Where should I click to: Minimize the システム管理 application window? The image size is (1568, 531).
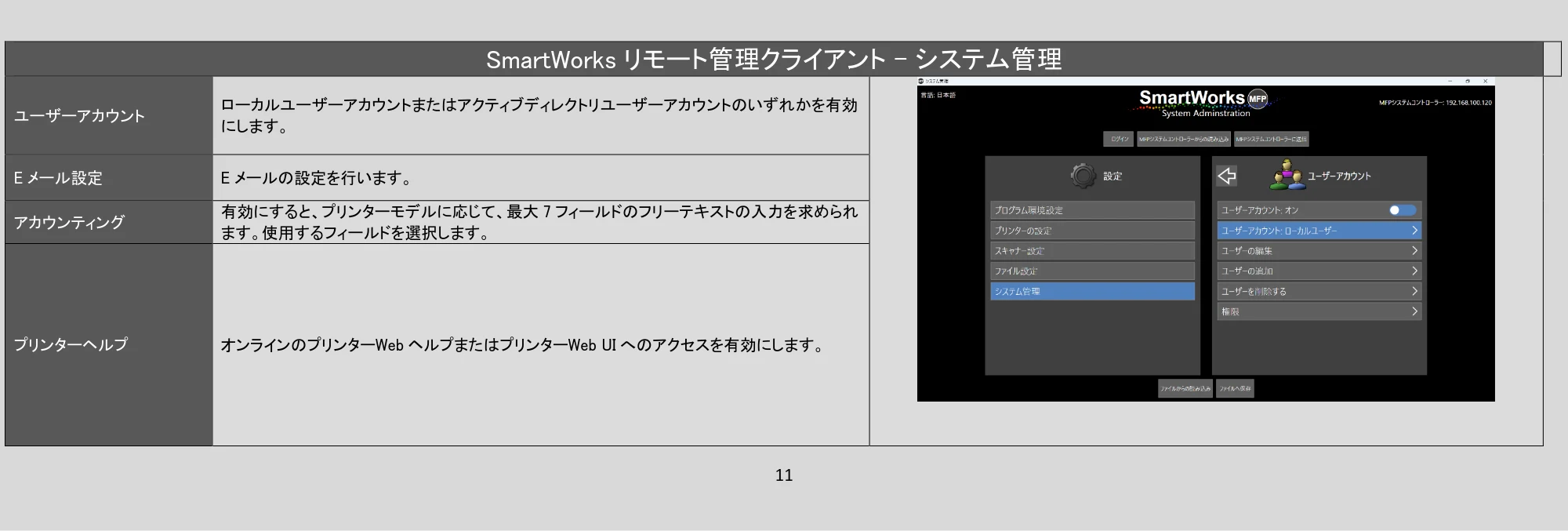tap(1450, 81)
